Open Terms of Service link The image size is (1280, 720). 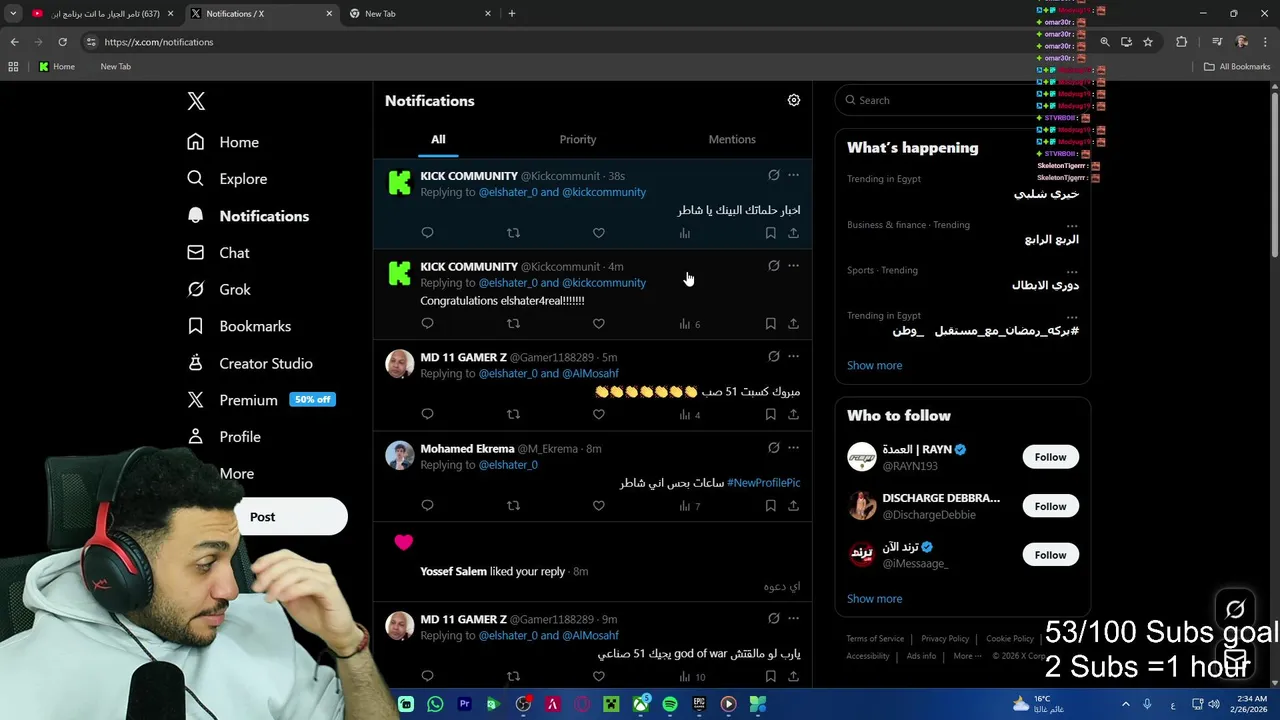(x=875, y=639)
